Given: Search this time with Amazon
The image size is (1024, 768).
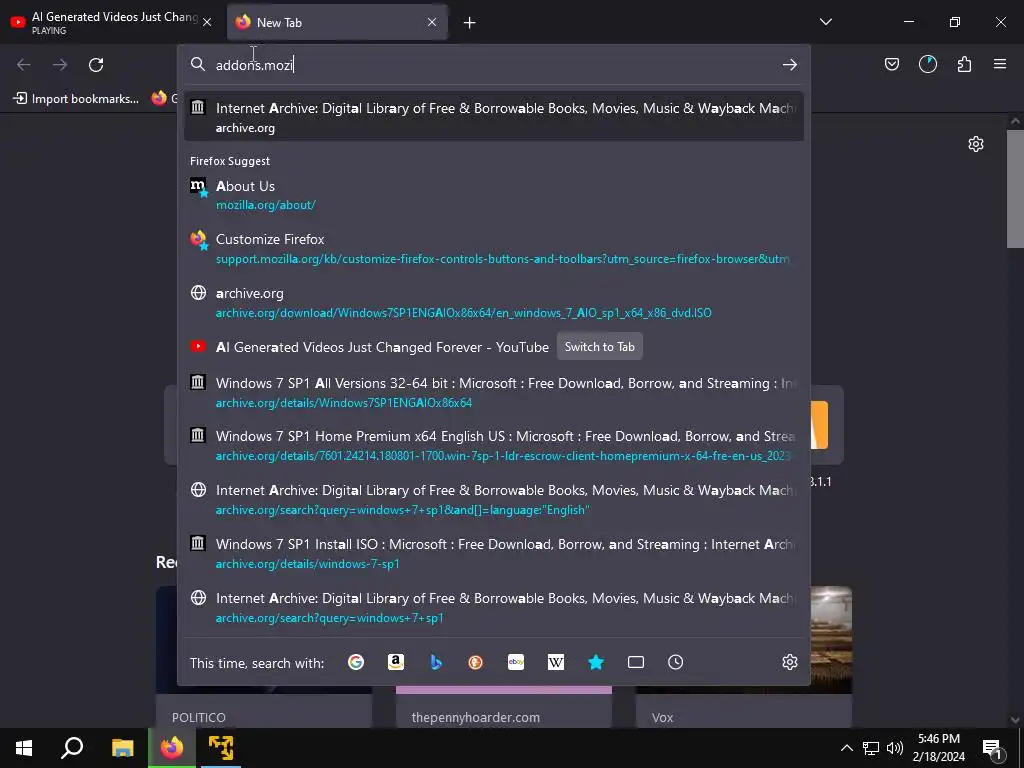Looking at the screenshot, I should coord(396,662).
